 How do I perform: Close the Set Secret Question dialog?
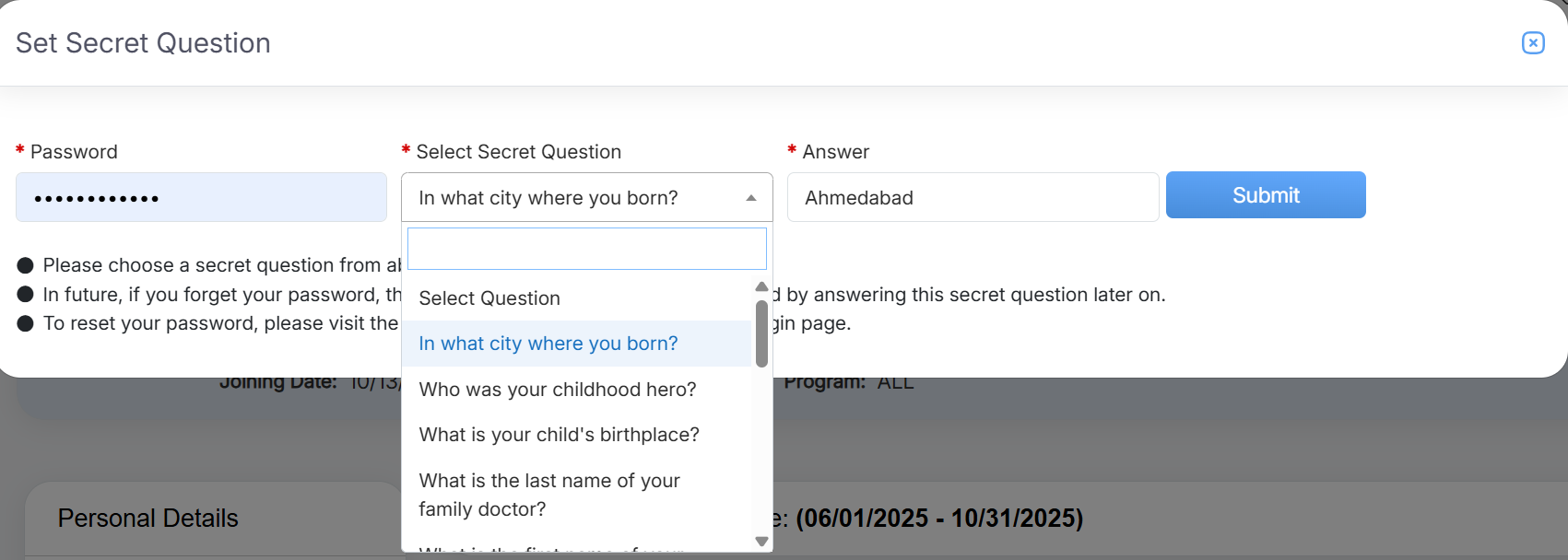(x=1532, y=43)
